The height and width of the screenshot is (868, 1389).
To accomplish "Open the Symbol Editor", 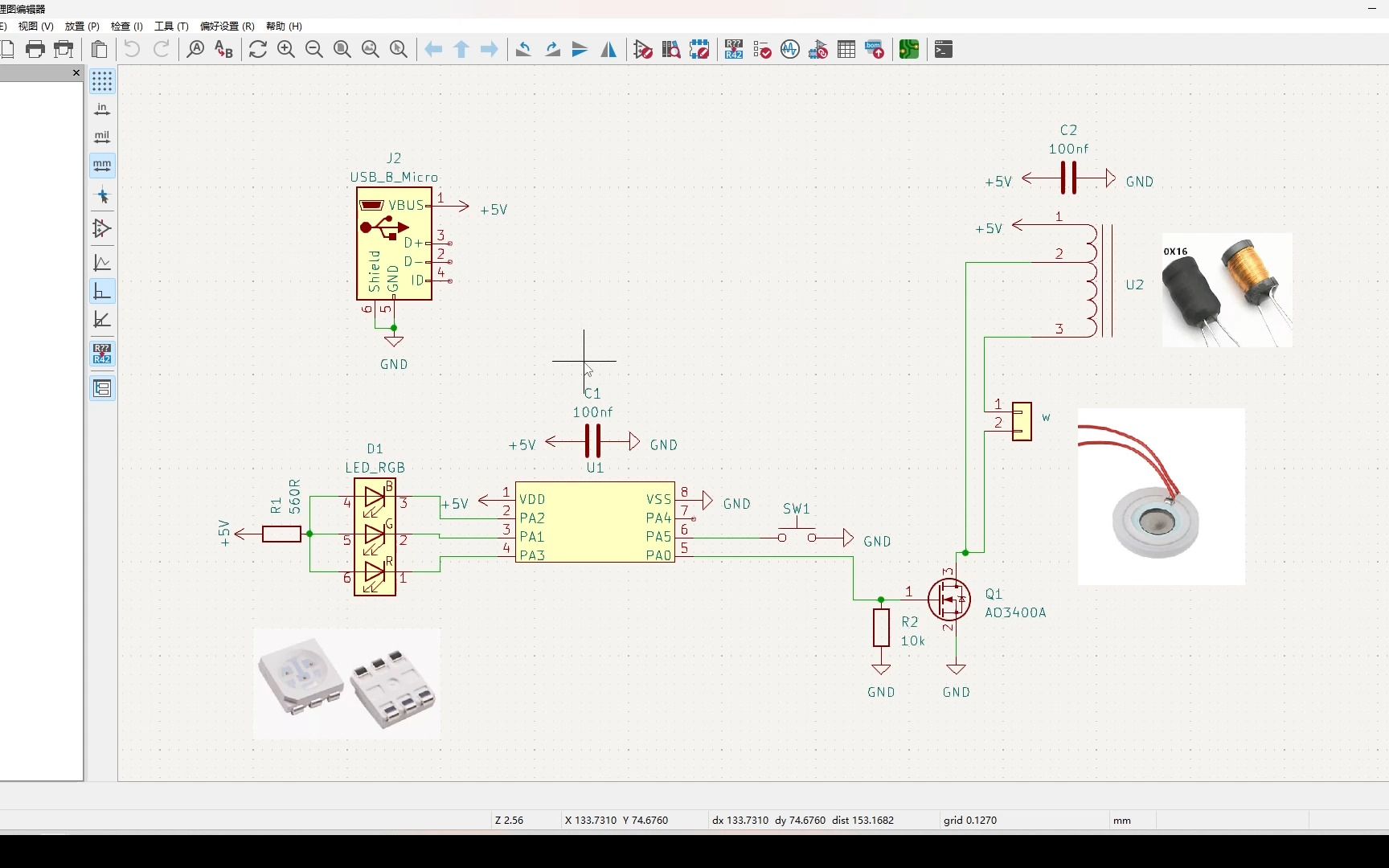I will pos(643,50).
